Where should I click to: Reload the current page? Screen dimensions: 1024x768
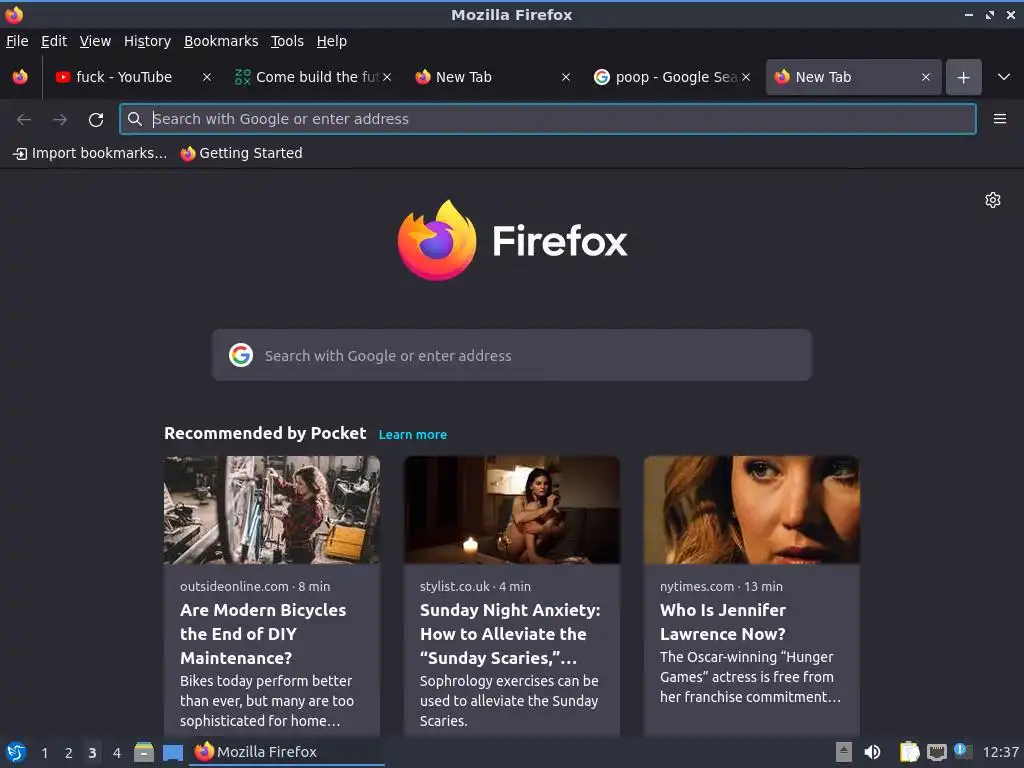(x=96, y=120)
